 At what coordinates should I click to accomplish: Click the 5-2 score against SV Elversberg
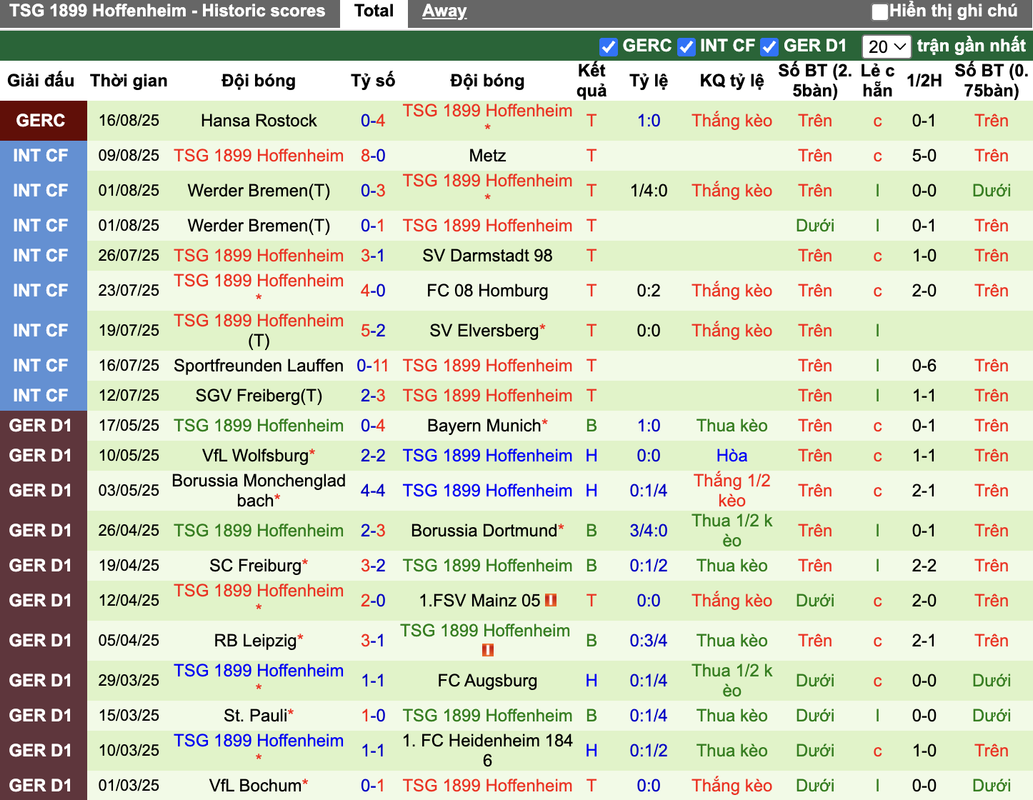[373, 331]
